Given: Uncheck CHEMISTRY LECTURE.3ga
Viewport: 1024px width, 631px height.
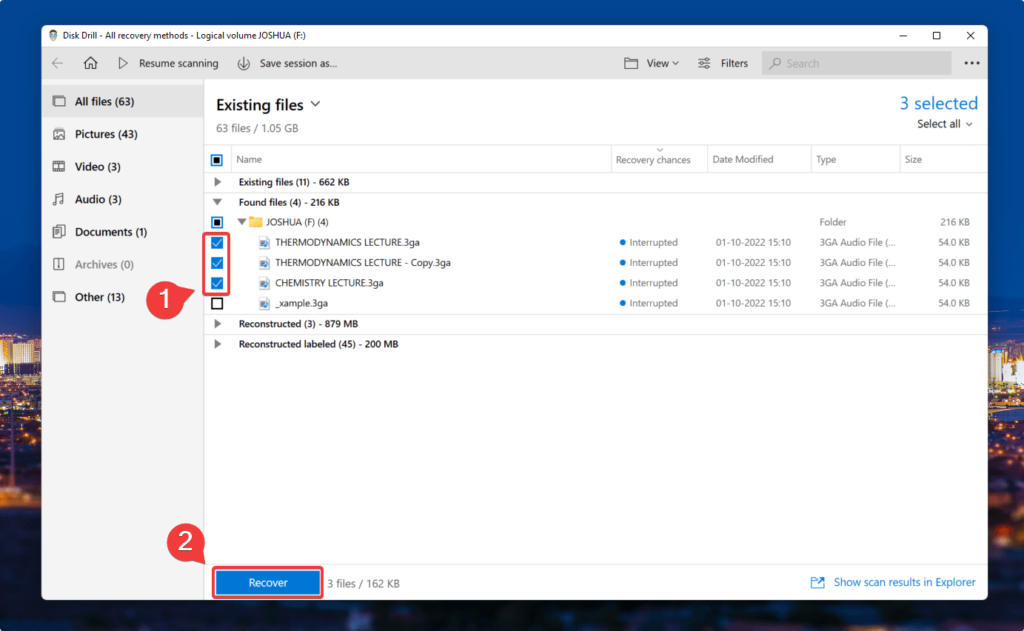Looking at the screenshot, I should pos(217,282).
